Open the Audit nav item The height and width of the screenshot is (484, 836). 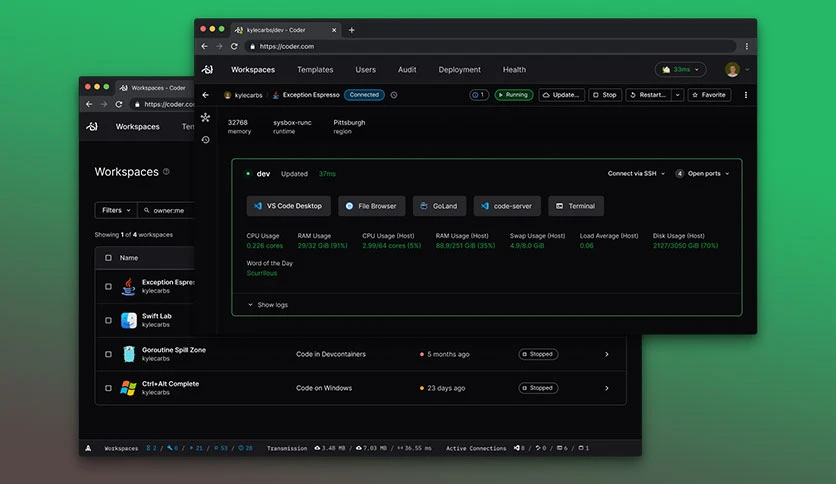(x=407, y=69)
